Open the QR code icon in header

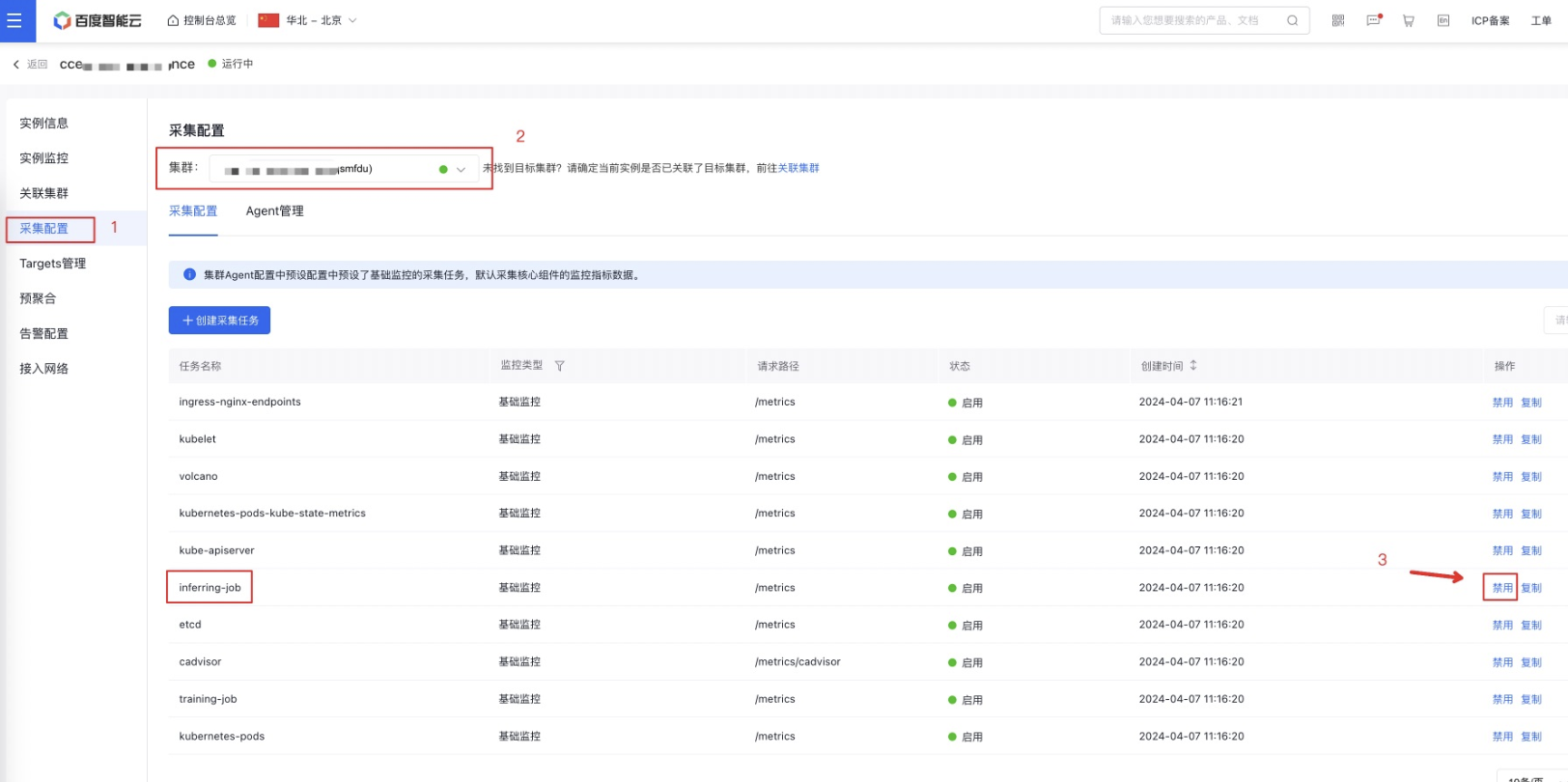coord(1338,20)
